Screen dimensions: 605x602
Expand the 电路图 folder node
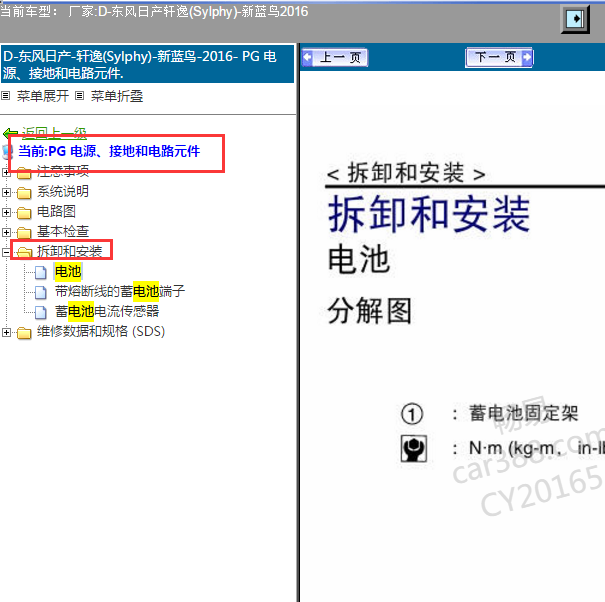click(x=6, y=212)
